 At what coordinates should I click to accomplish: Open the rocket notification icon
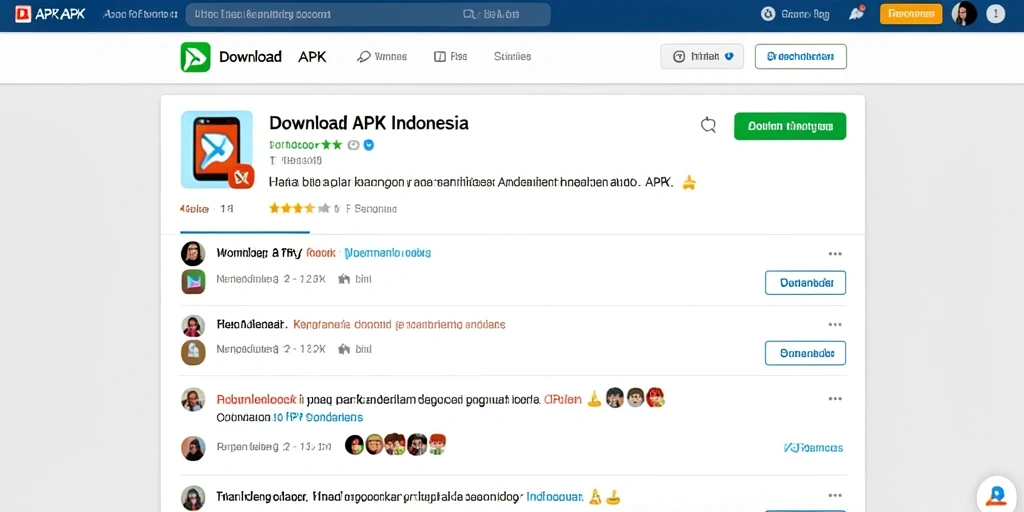pyautogui.click(x=856, y=13)
